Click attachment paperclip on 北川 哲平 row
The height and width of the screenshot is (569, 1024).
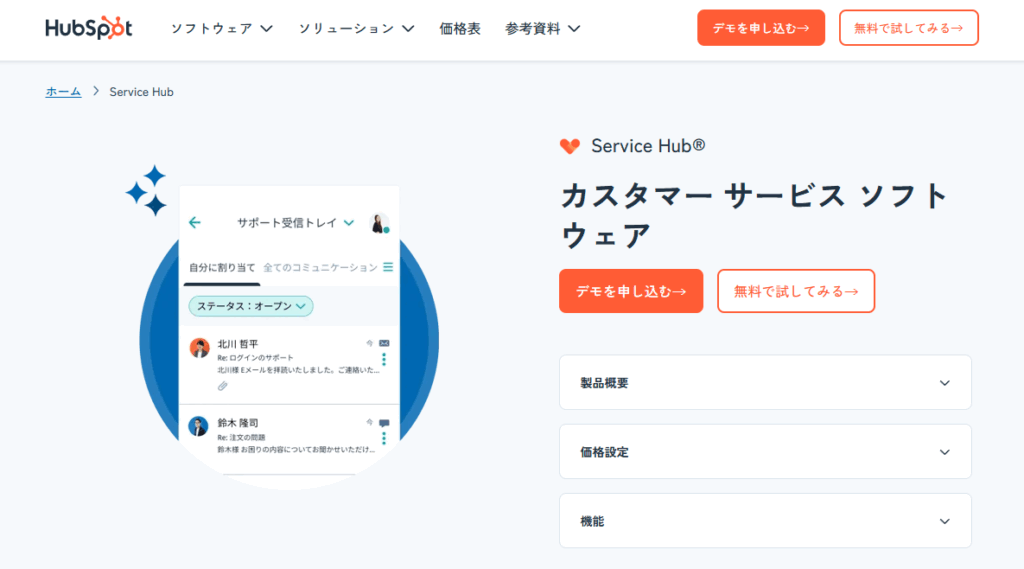[223, 386]
